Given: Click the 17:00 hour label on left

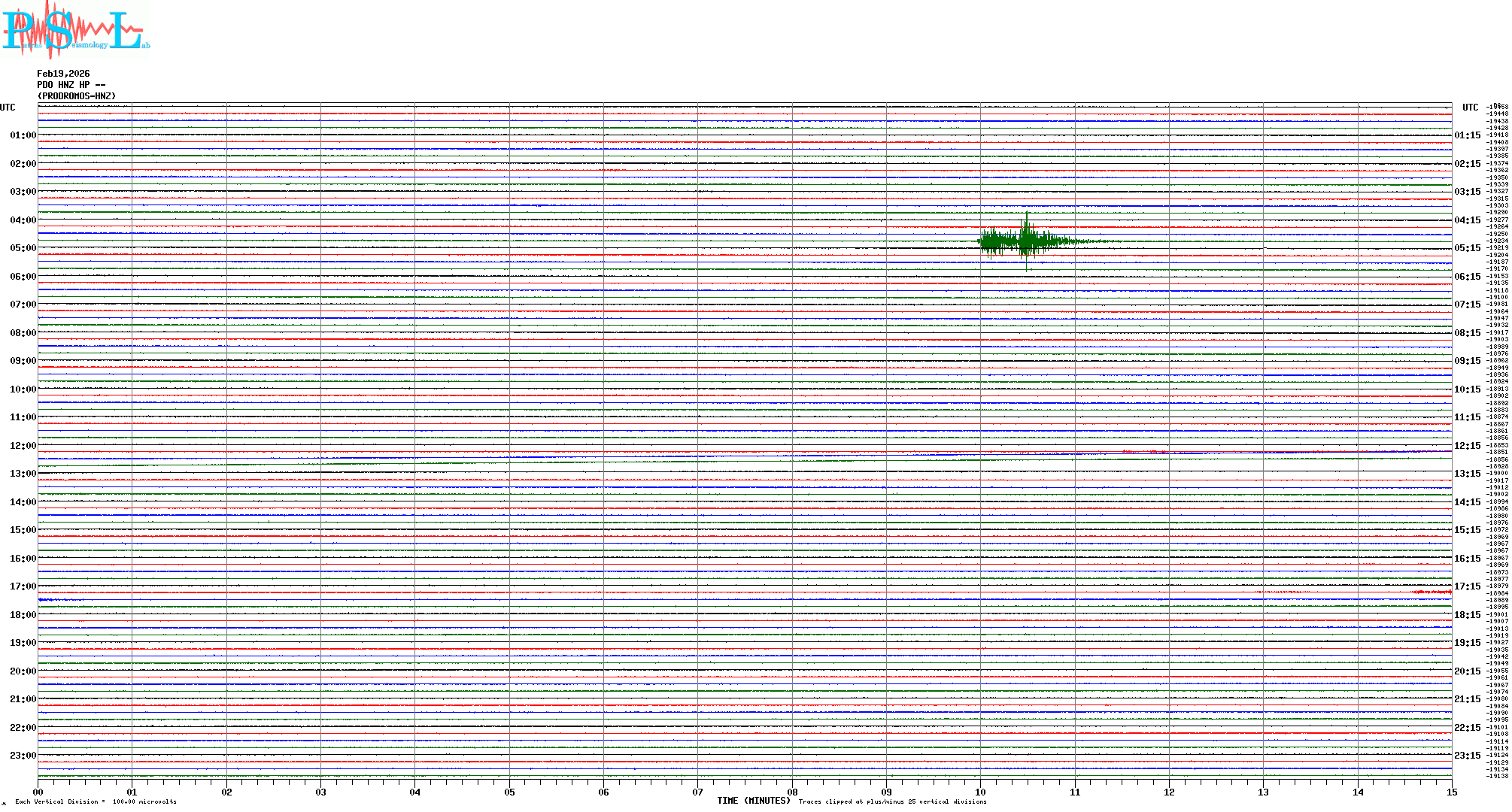Looking at the screenshot, I should coord(23,586).
